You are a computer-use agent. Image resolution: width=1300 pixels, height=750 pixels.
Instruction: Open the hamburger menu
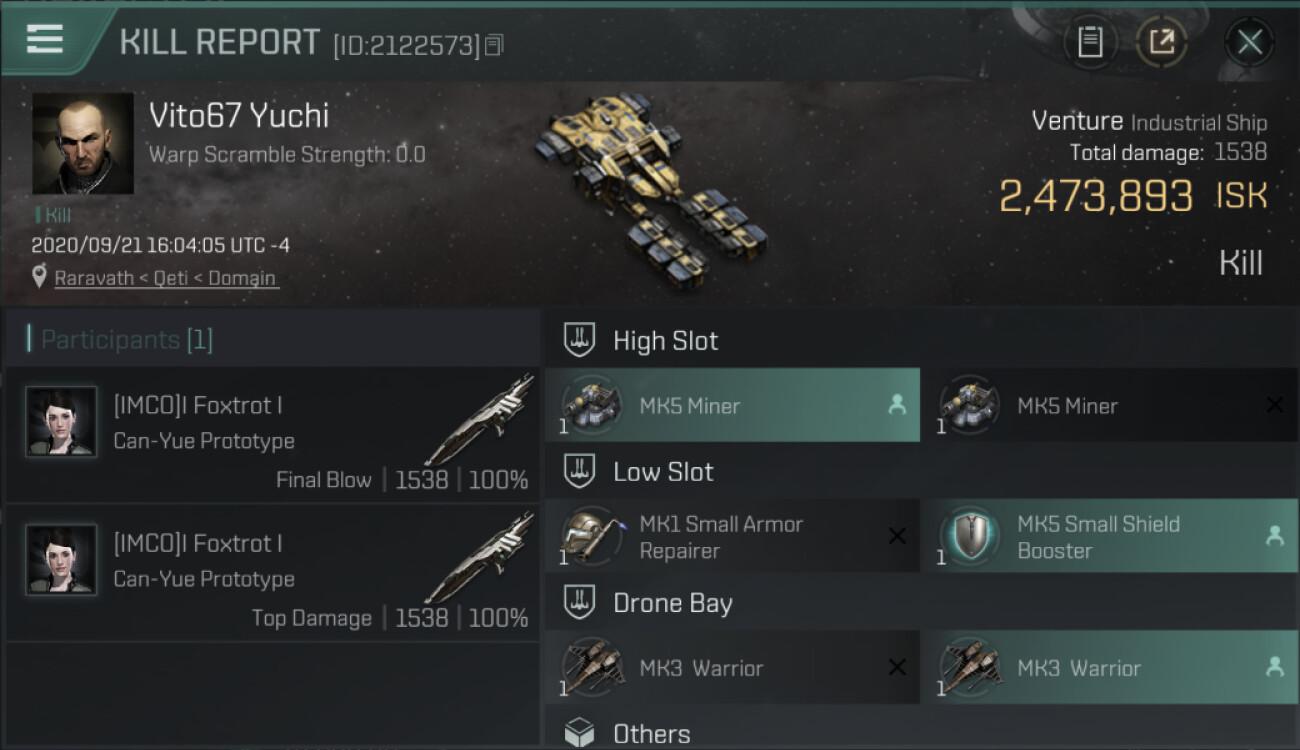(45, 40)
